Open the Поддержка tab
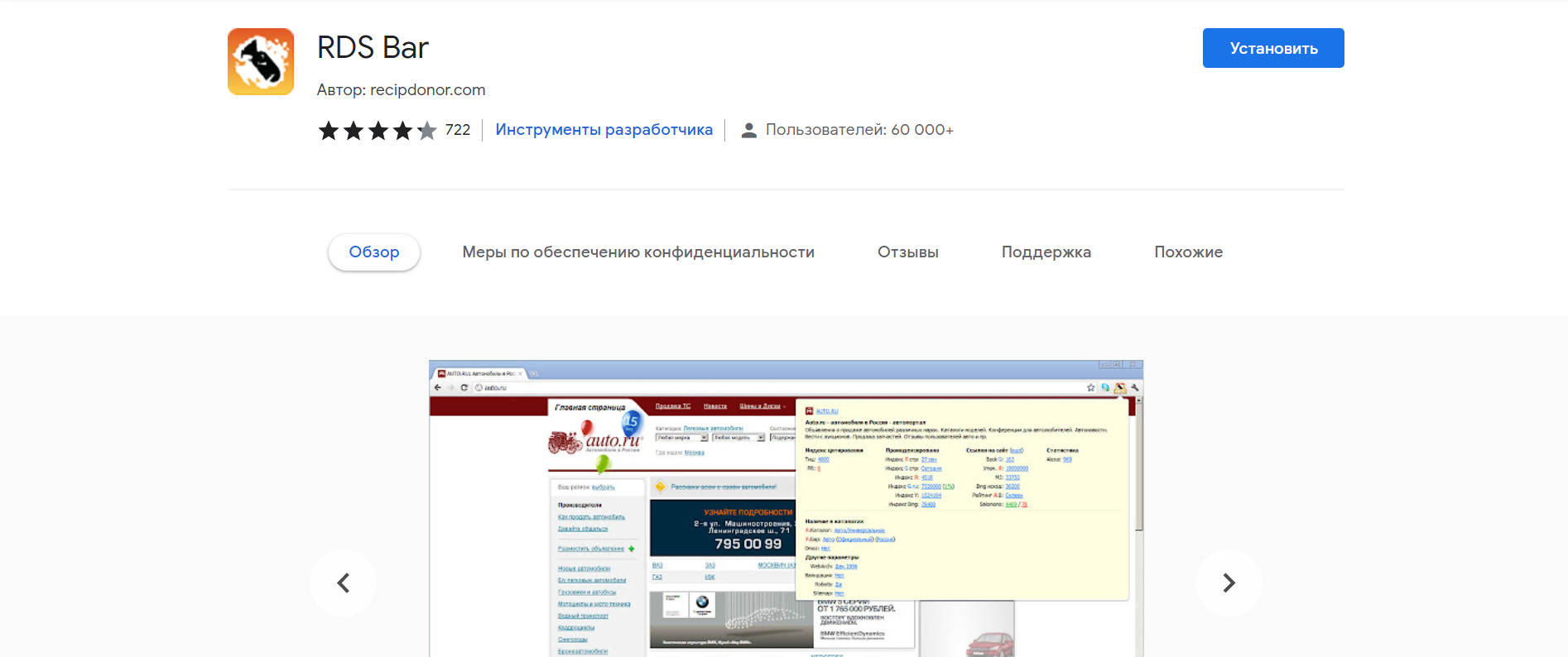Image resolution: width=1568 pixels, height=657 pixels. [x=1046, y=252]
